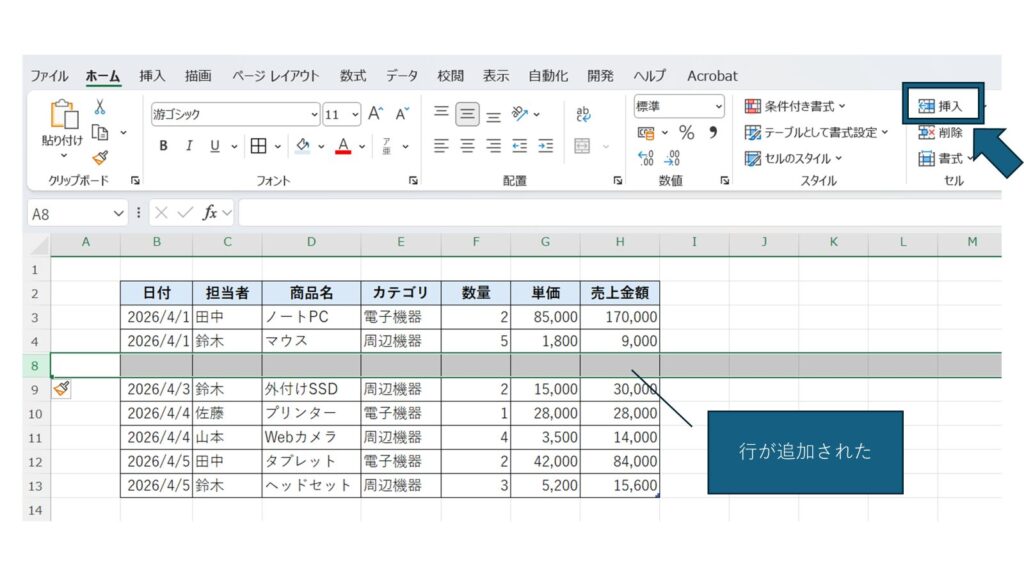Switch to the Data tab (データ)
The height and width of the screenshot is (576, 1024).
[402, 76]
